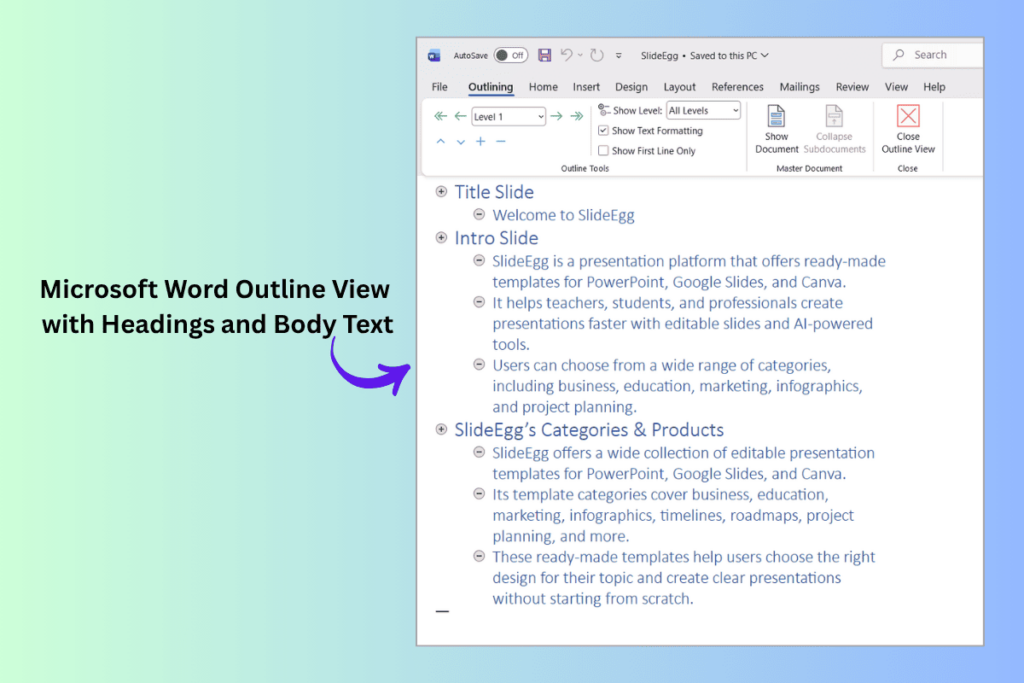Open the View tab
This screenshot has width=1024, height=683.
tap(896, 87)
